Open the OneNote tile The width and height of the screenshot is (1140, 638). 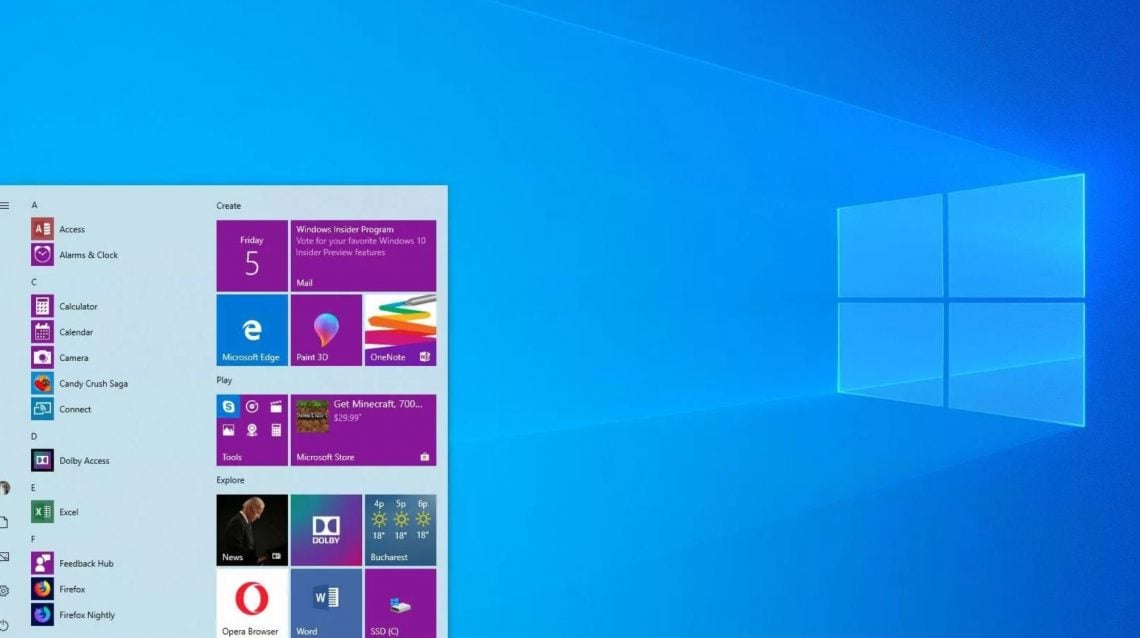coord(399,330)
